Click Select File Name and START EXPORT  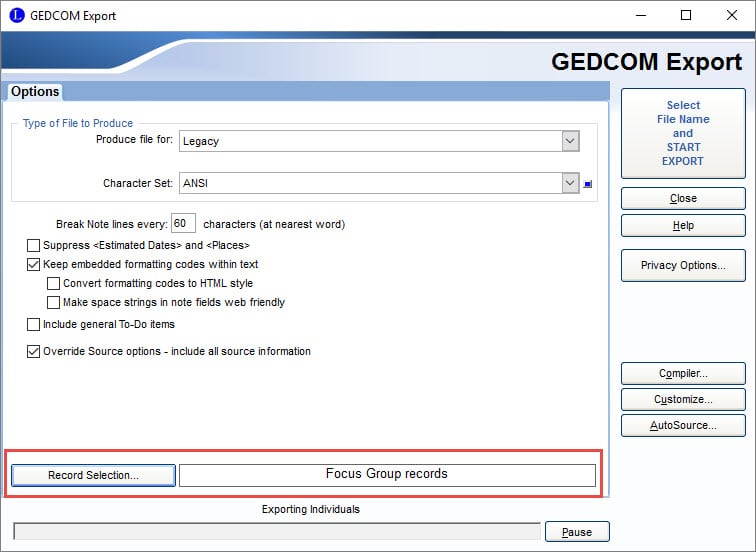(683, 133)
